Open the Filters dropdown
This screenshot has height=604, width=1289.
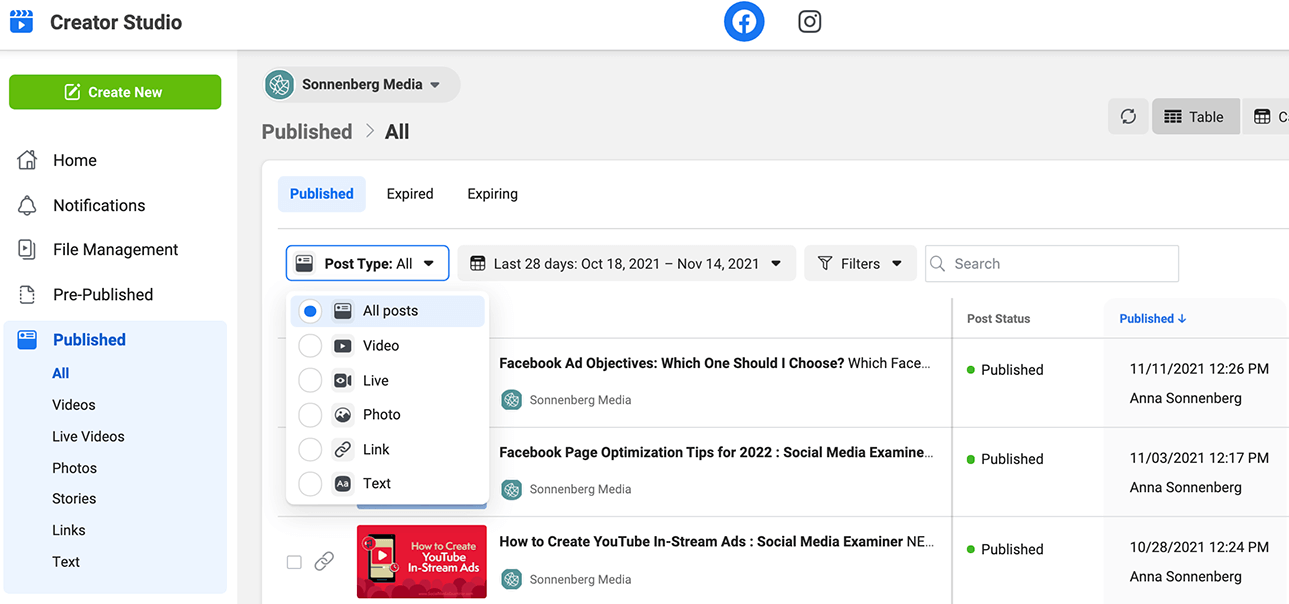click(x=860, y=264)
